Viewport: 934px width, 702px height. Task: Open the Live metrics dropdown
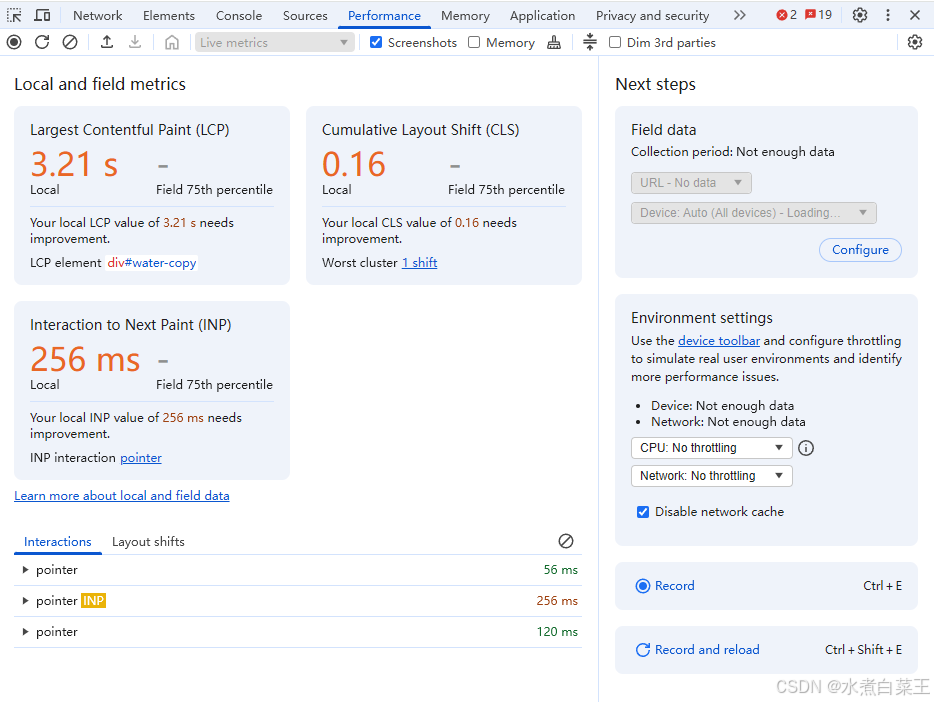(275, 43)
